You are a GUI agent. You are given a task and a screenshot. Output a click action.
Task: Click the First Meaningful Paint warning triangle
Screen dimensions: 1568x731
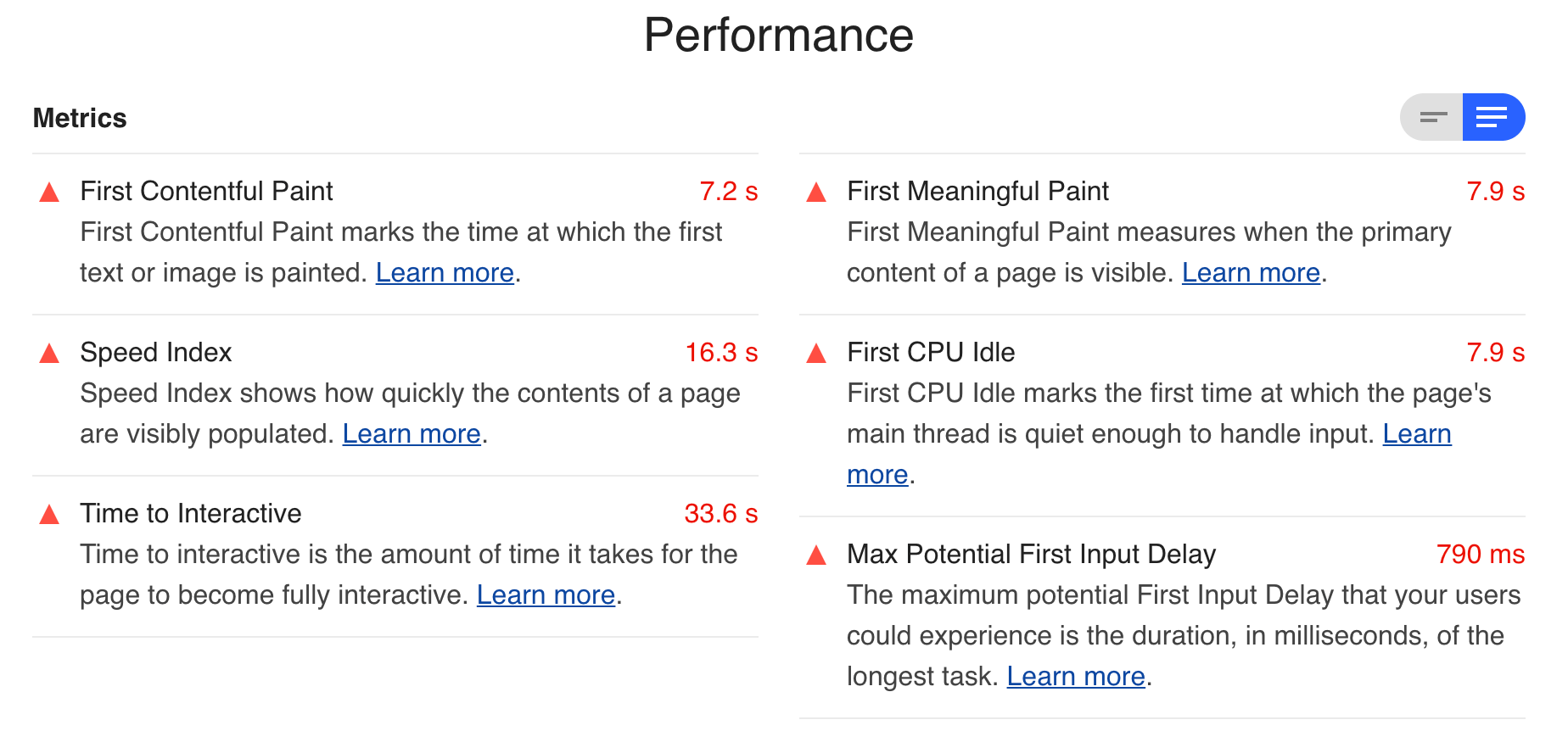[816, 193]
